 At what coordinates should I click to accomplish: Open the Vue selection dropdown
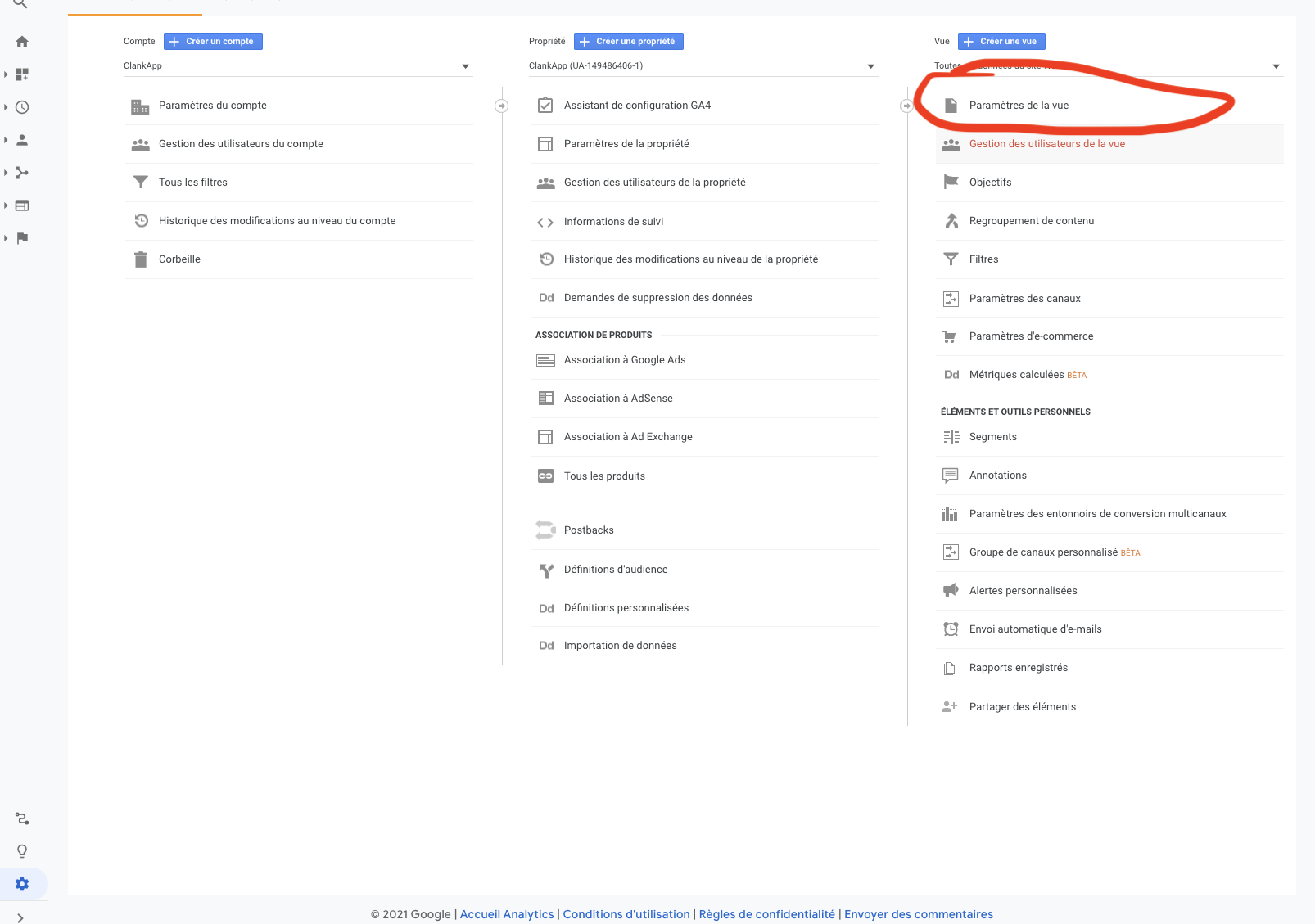pyautogui.click(x=1107, y=66)
